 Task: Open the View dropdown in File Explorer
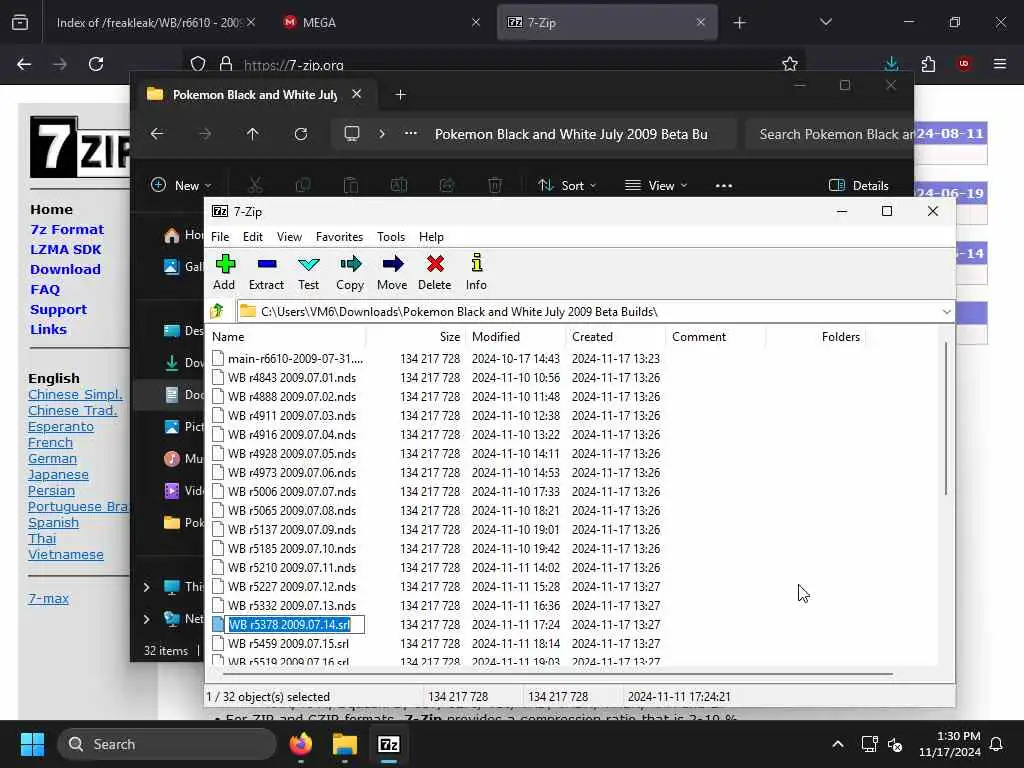click(x=656, y=185)
